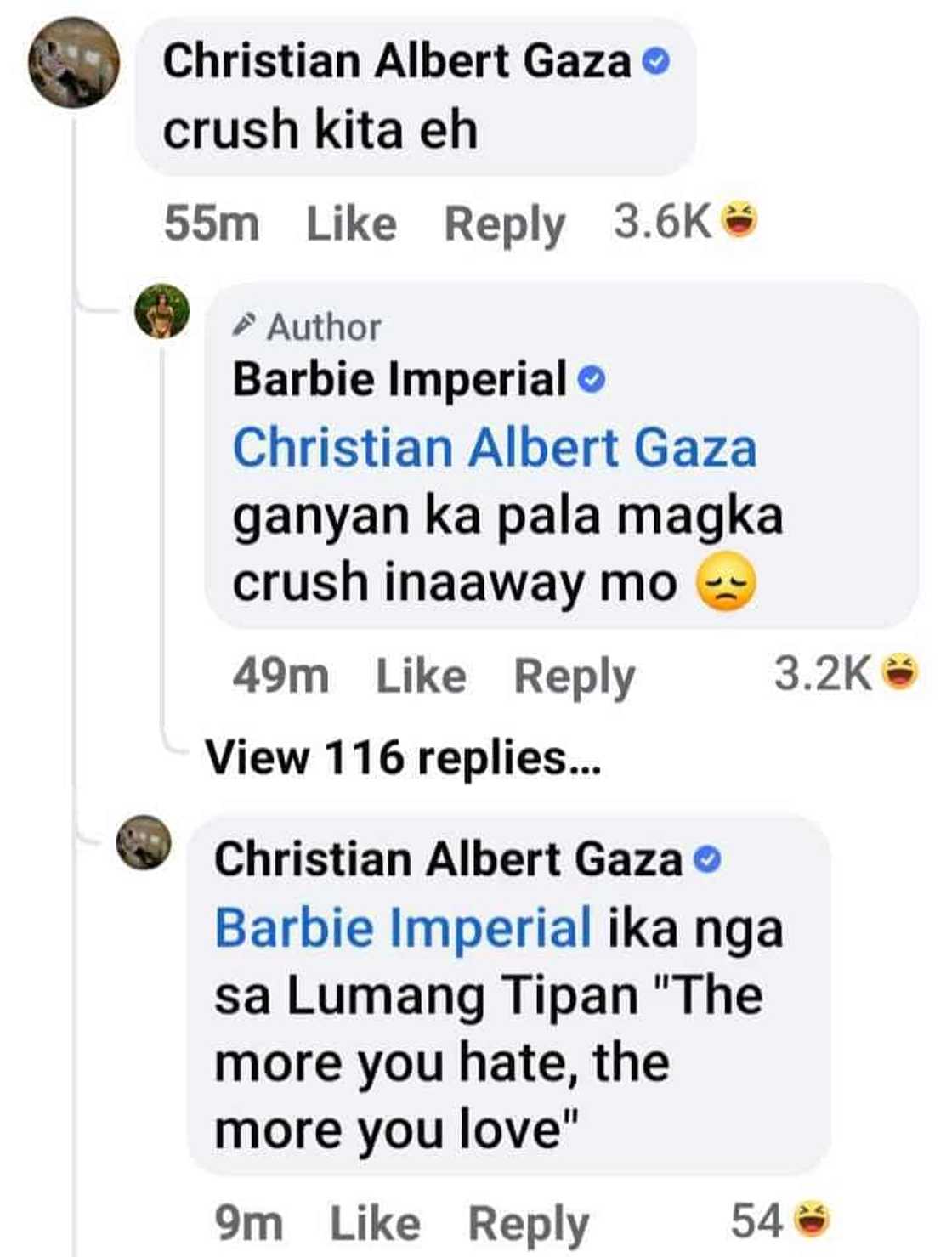Click verified badge beside top Christian Albert Gaza
Viewport: 952px width, 1257px height.
(656, 62)
